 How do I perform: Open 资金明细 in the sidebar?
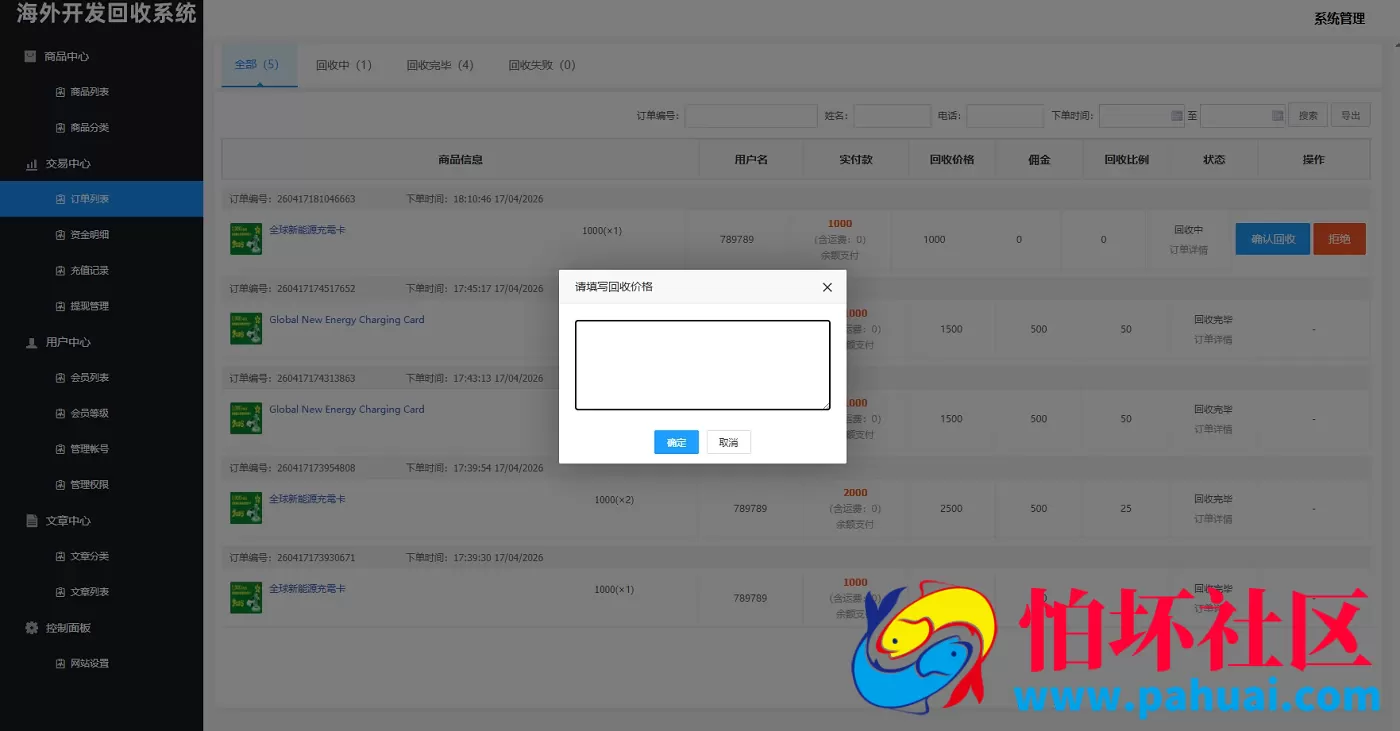(89, 235)
